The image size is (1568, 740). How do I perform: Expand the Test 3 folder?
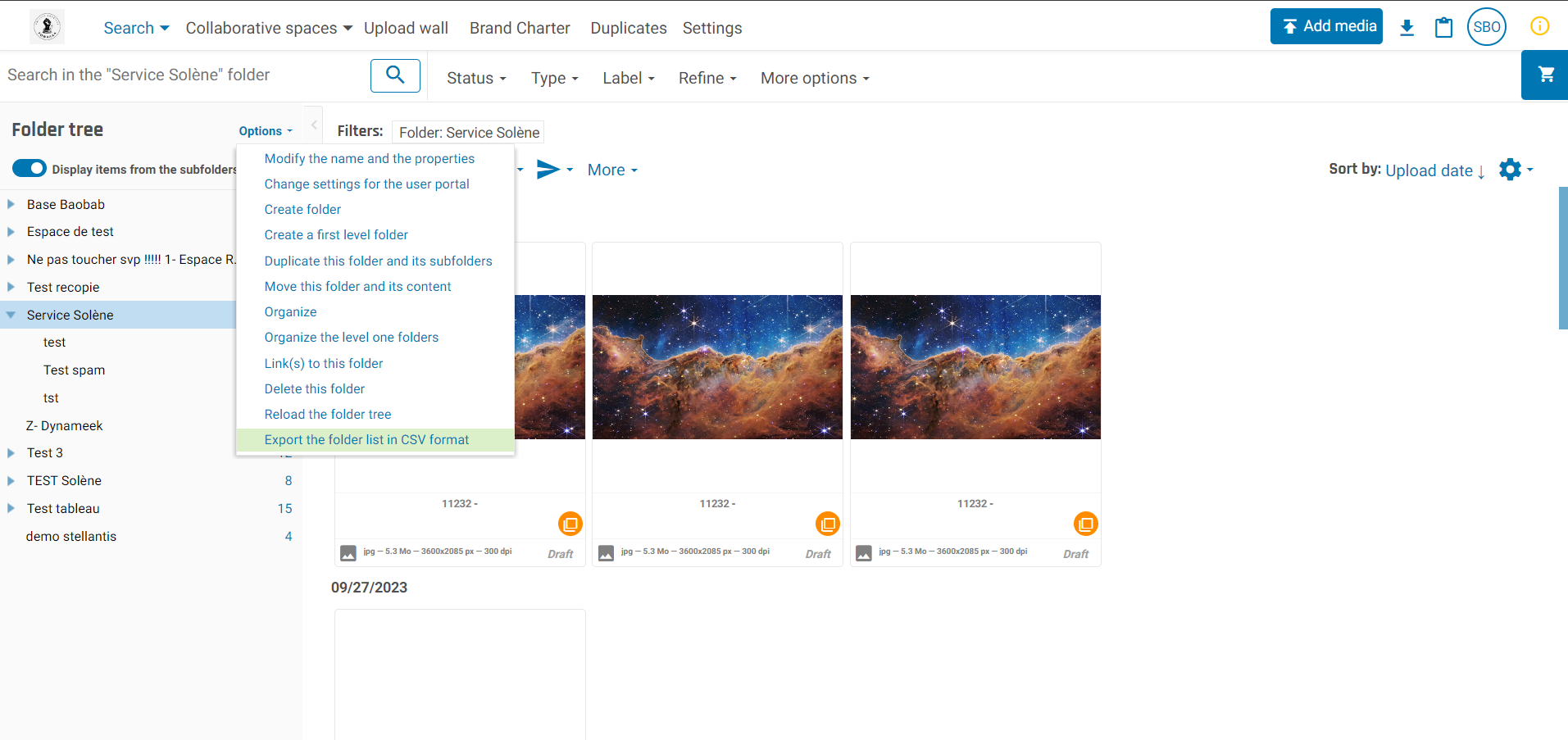click(11, 452)
